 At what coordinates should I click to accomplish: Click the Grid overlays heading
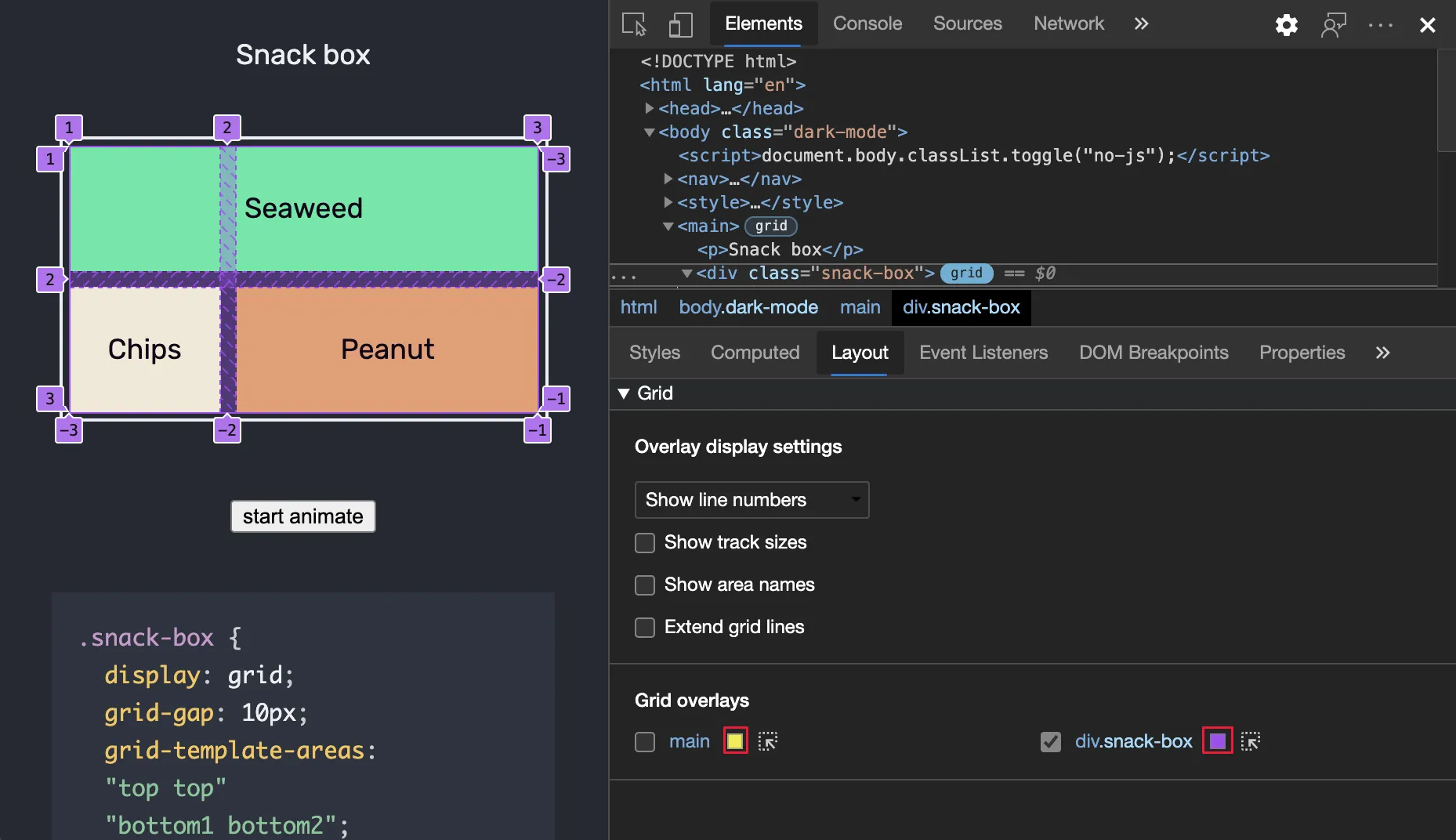click(x=692, y=701)
